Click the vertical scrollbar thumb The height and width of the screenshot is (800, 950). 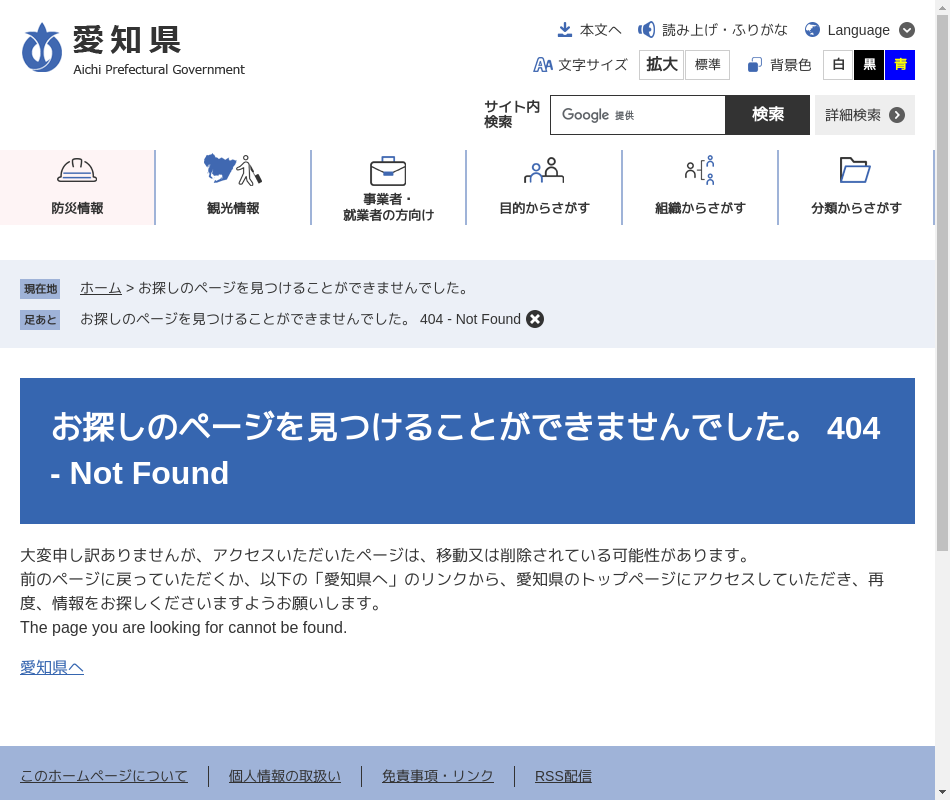(942, 282)
